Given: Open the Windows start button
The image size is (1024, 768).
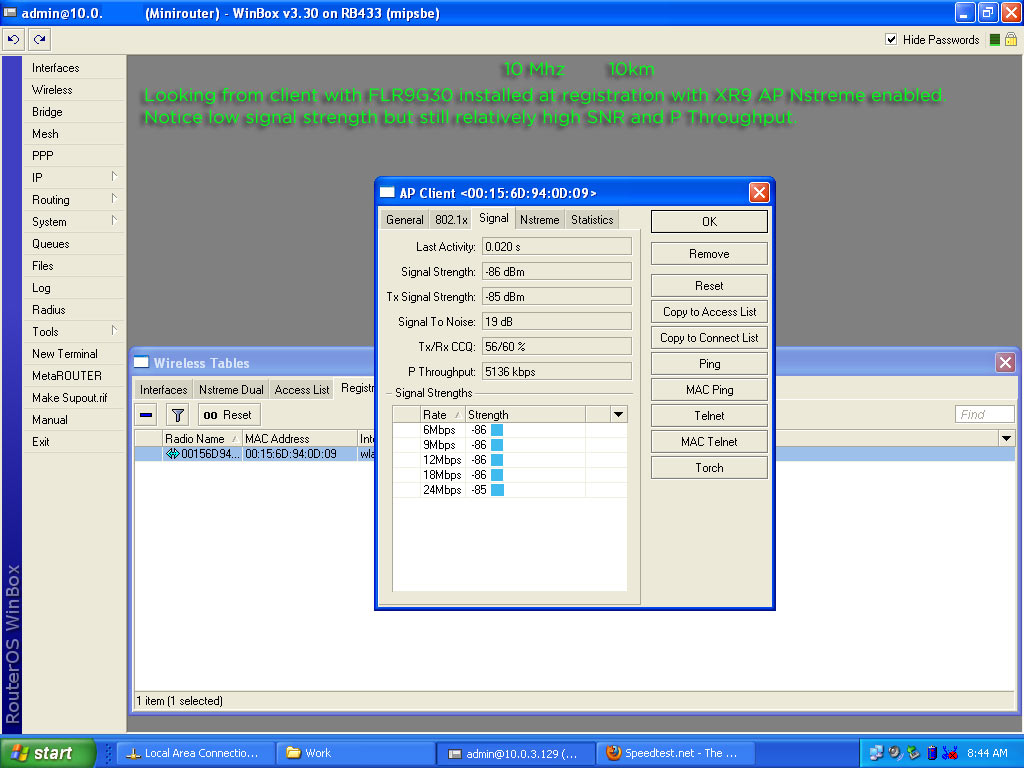Looking at the screenshot, I should 48,753.
